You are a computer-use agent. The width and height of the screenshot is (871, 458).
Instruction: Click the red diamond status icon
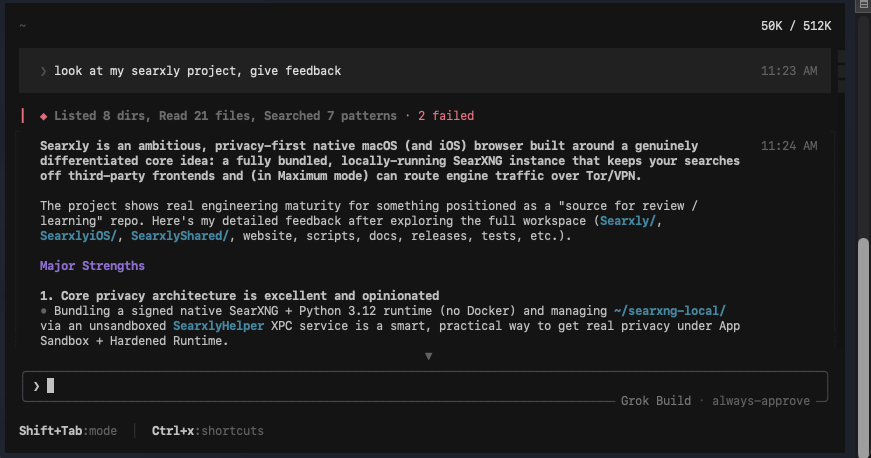pos(43,116)
